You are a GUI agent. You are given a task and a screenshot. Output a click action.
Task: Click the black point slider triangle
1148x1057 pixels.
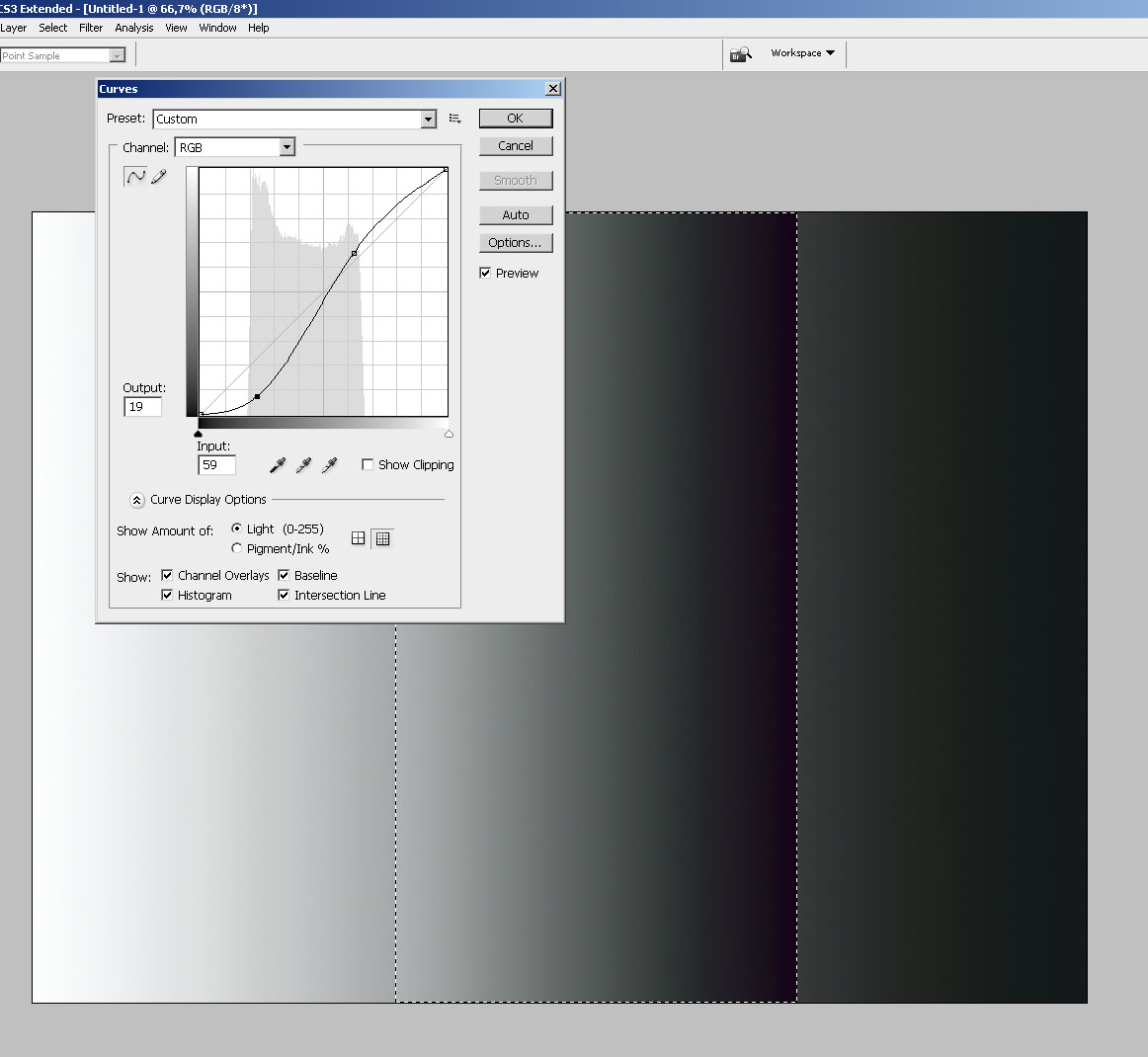pos(198,434)
